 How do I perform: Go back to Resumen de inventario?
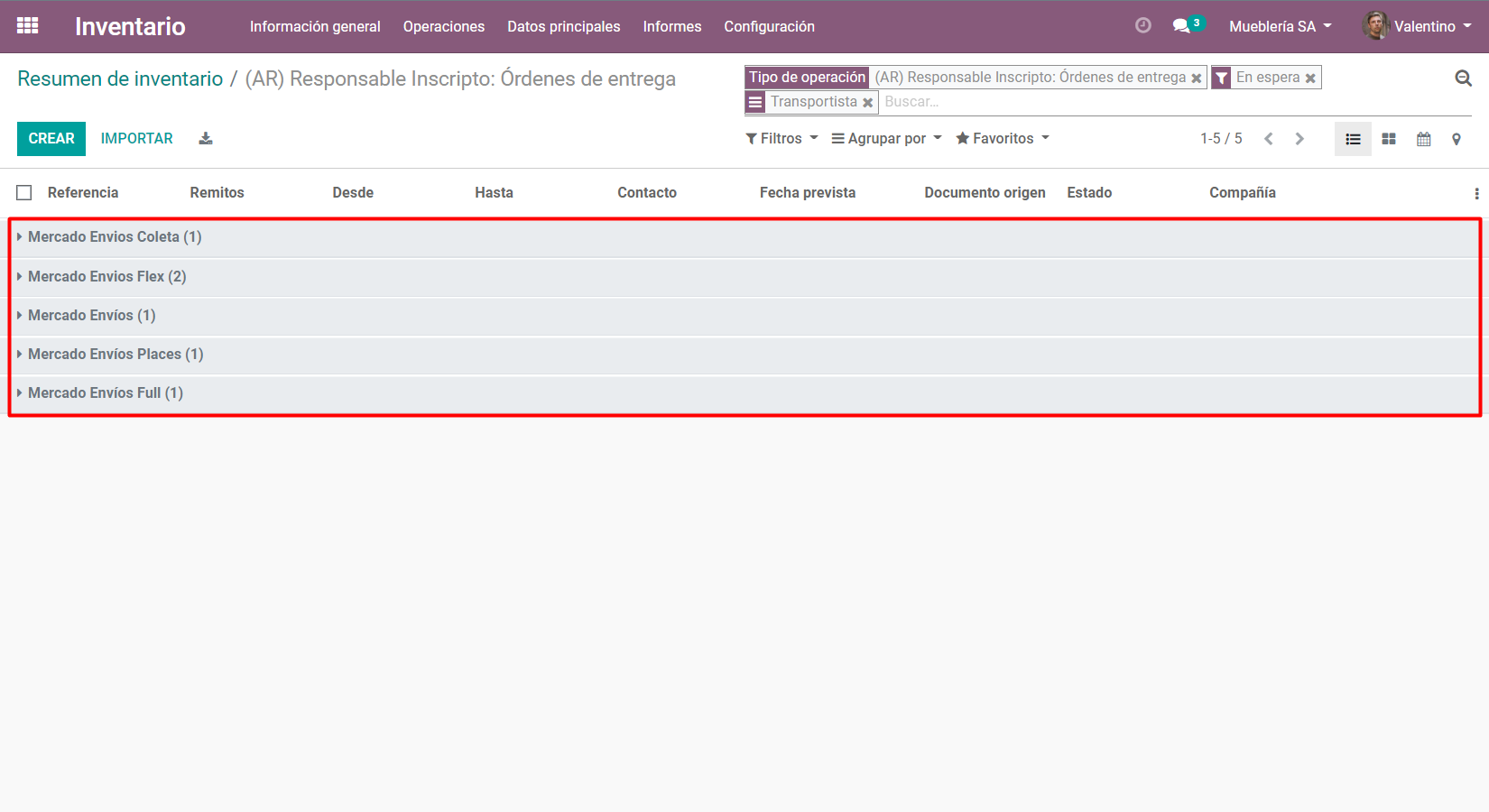point(120,79)
